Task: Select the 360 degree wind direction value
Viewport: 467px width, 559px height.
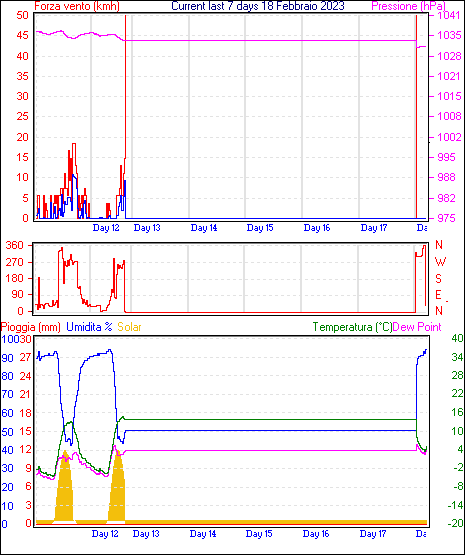Action: [x=14, y=246]
